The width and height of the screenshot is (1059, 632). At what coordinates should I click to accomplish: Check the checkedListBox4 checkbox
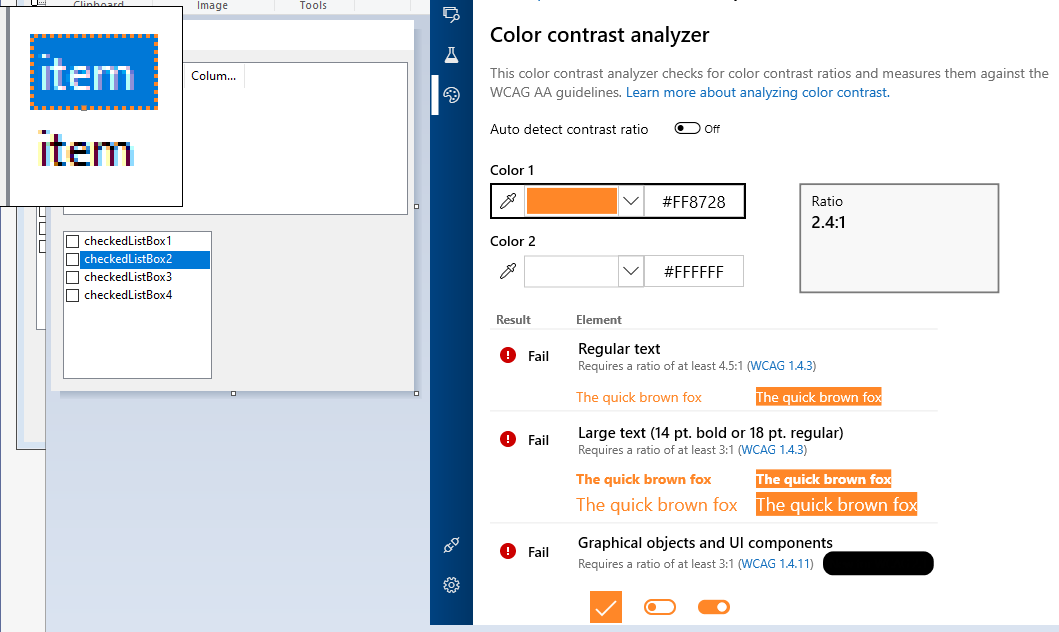pyautogui.click(x=73, y=295)
